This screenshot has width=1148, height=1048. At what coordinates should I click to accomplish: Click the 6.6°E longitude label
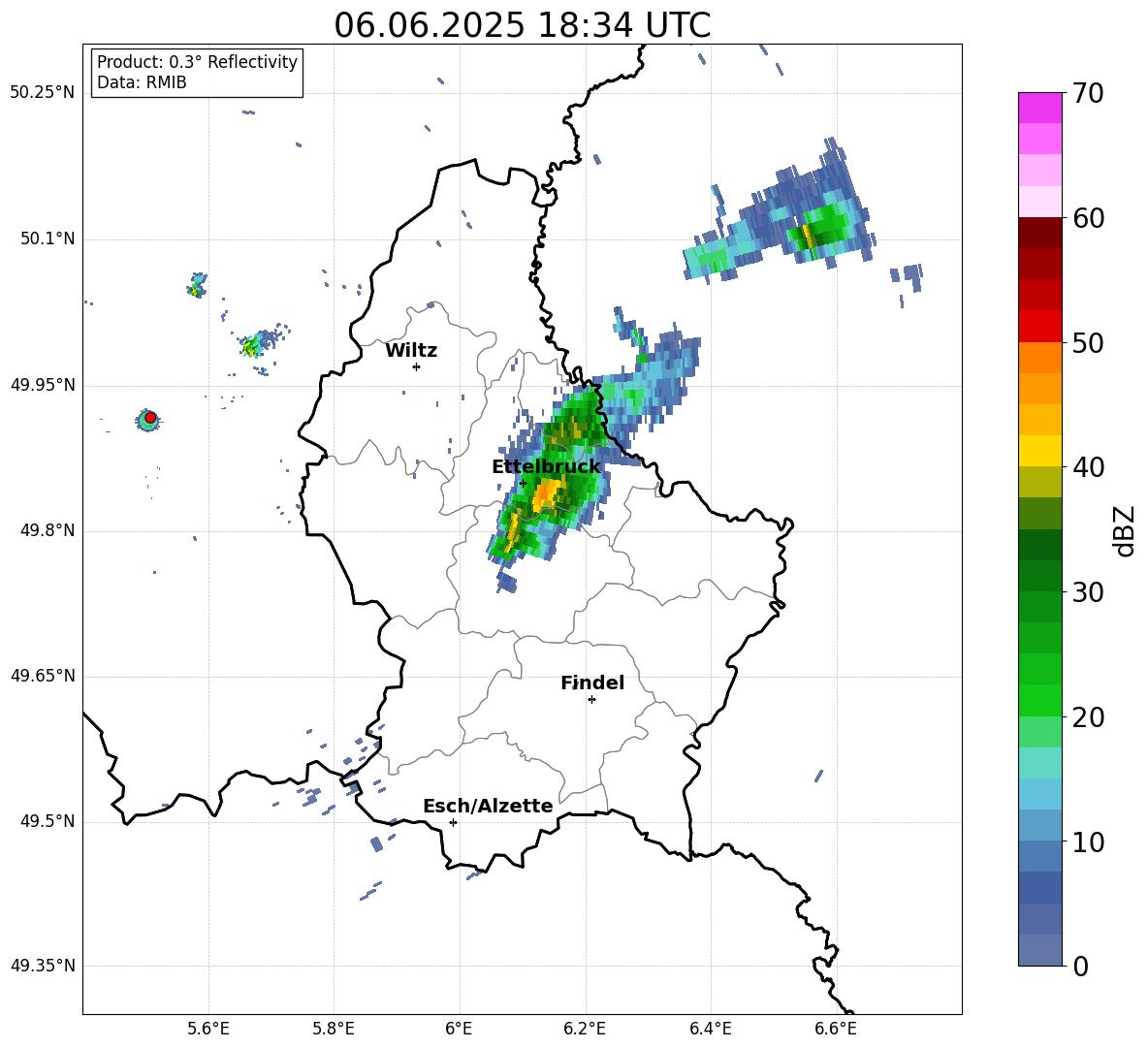(836, 1029)
